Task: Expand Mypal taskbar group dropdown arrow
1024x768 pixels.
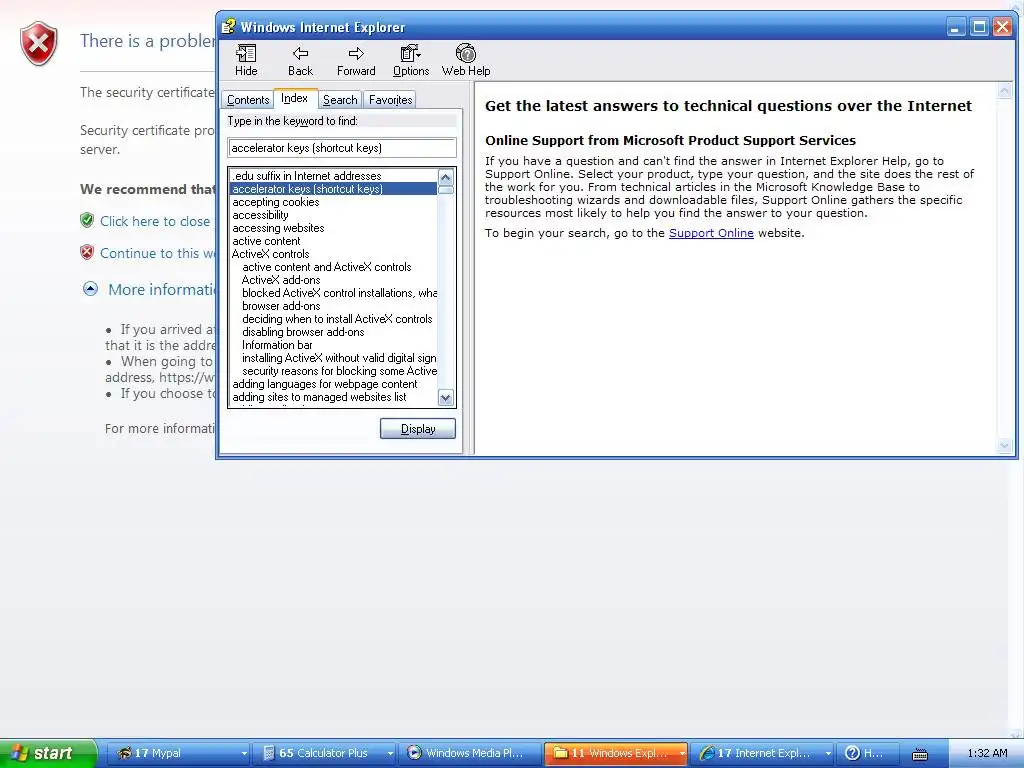Action: [244, 754]
